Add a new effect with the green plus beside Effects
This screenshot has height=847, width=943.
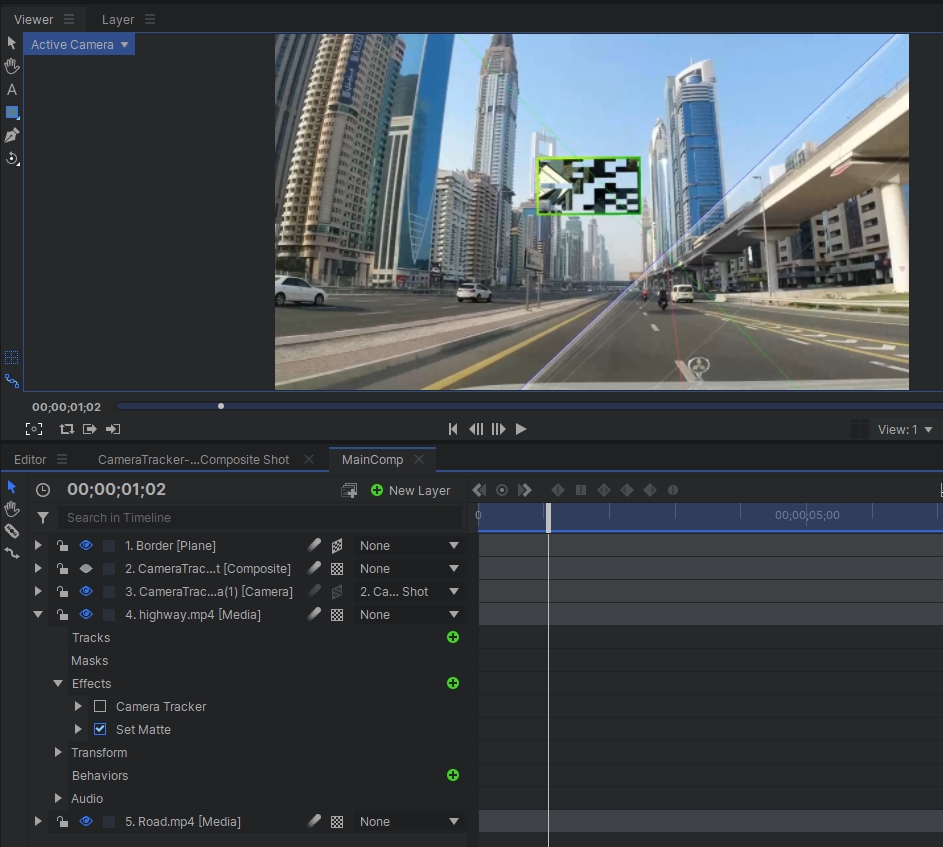(453, 683)
